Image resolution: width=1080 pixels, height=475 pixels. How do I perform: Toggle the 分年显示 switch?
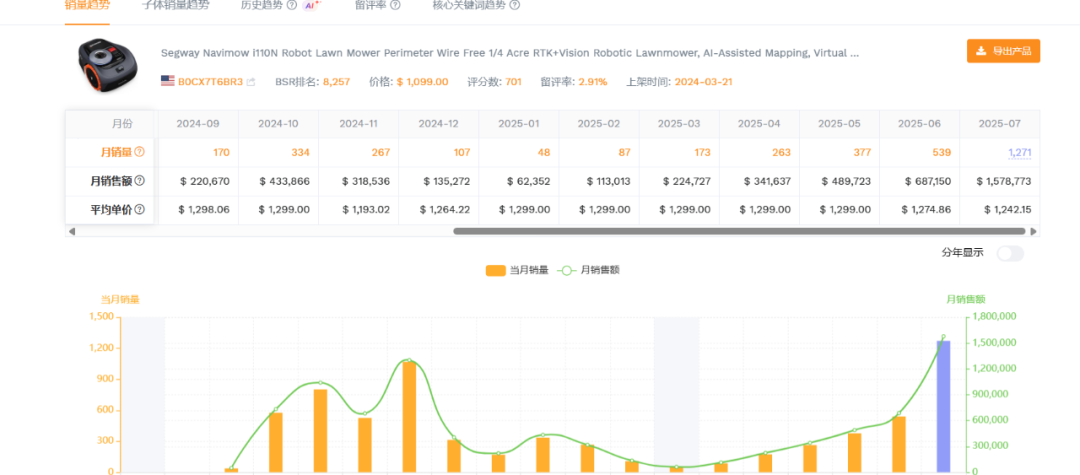(1009, 253)
